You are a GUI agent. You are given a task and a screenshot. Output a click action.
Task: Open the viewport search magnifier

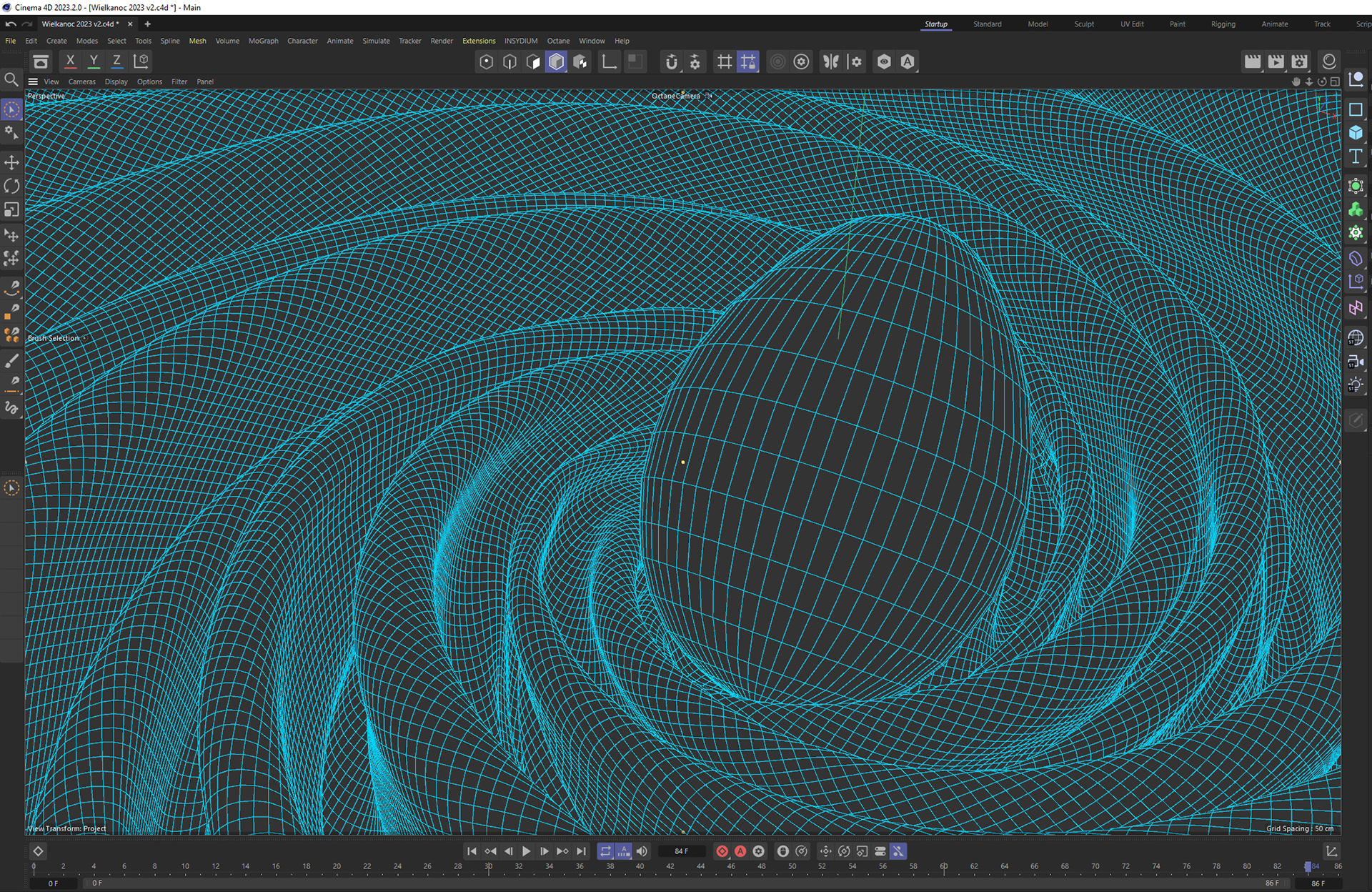click(11, 79)
